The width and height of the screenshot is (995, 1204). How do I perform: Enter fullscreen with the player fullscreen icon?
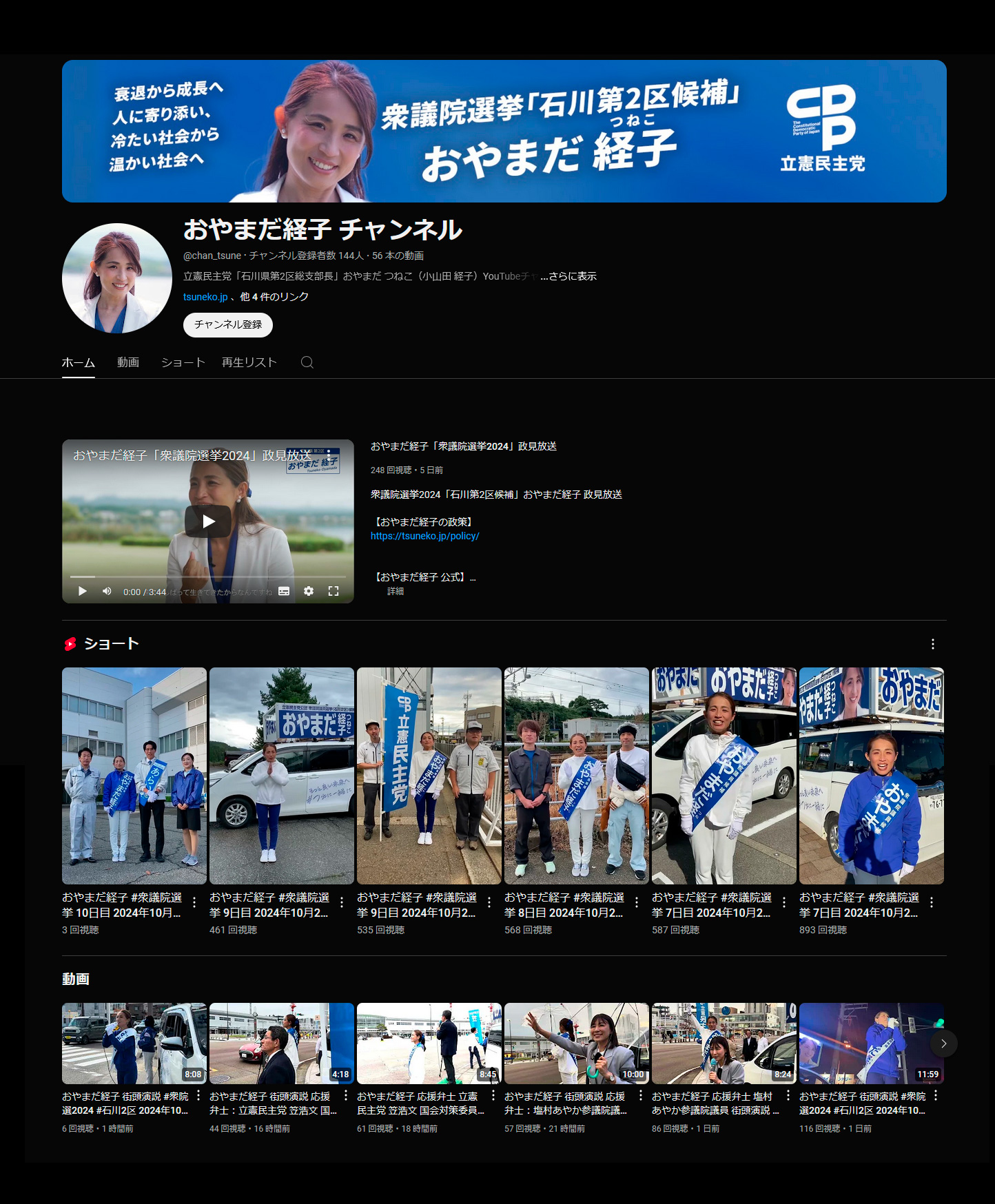334,591
